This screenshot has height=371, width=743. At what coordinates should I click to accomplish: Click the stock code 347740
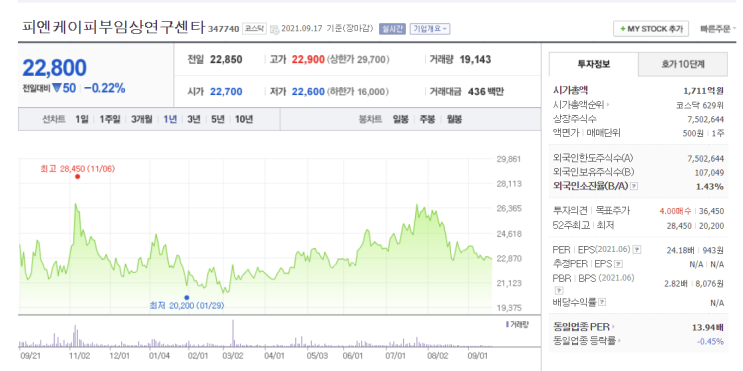[224, 29]
